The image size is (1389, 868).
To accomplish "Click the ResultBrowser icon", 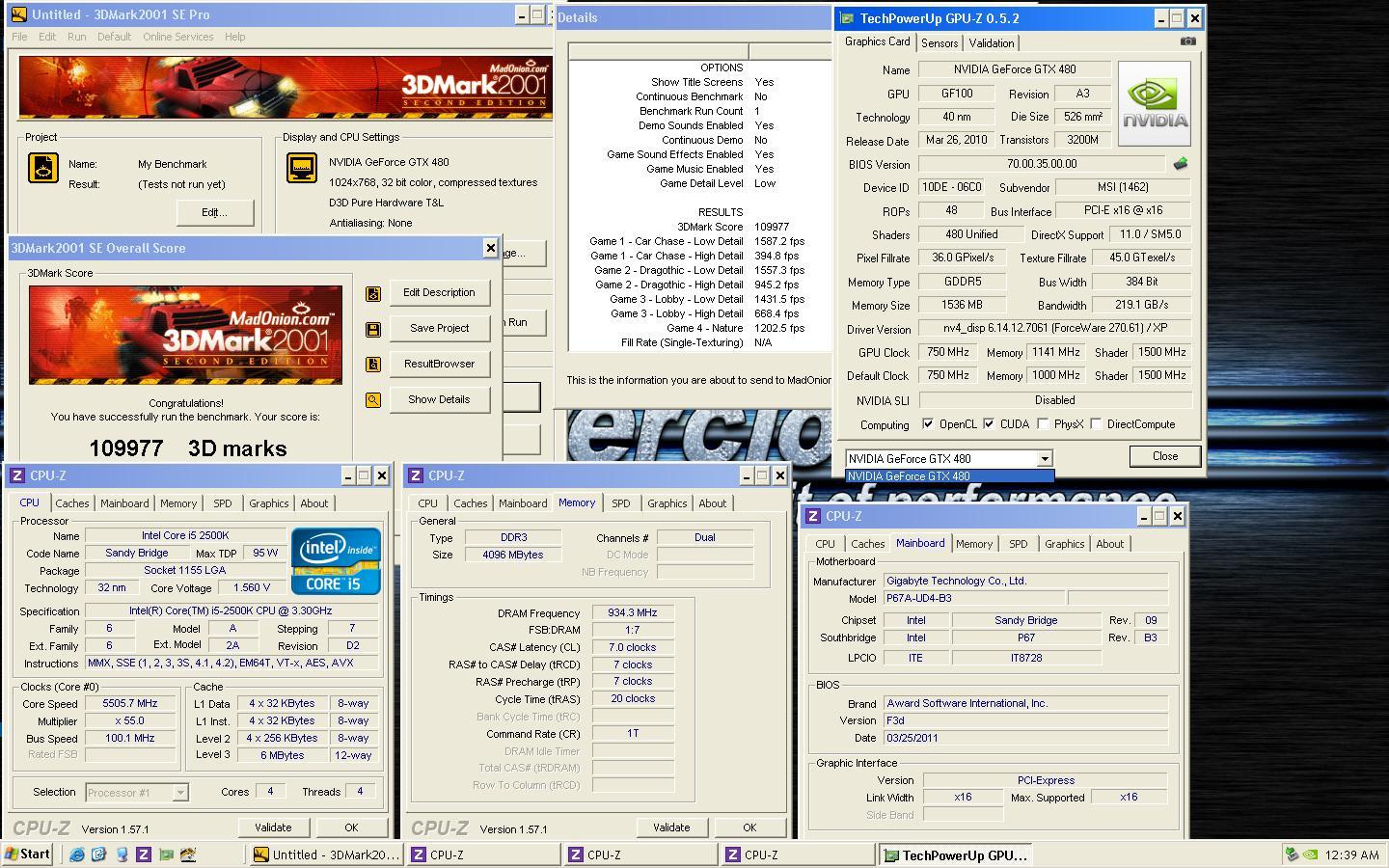I will pyautogui.click(x=373, y=365).
